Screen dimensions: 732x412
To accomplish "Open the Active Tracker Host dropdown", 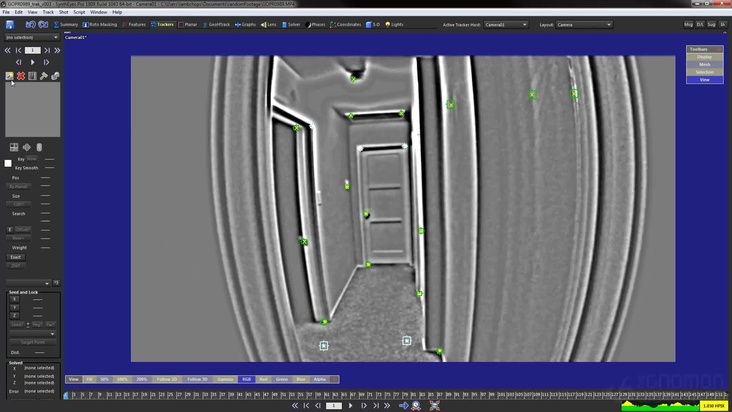I will pyautogui.click(x=506, y=24).
